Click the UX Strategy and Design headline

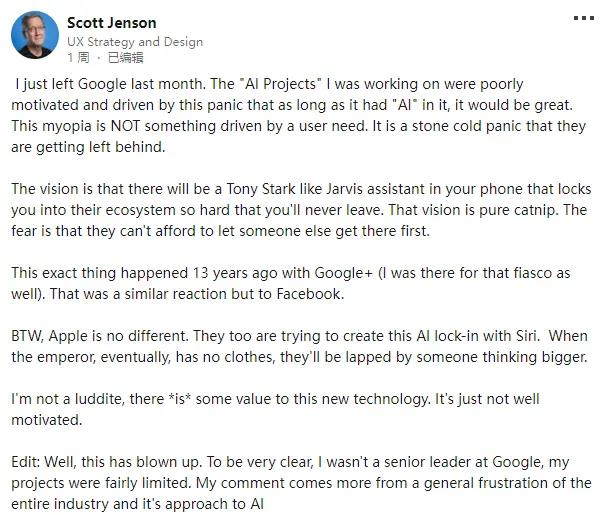[x=135, y=41]
